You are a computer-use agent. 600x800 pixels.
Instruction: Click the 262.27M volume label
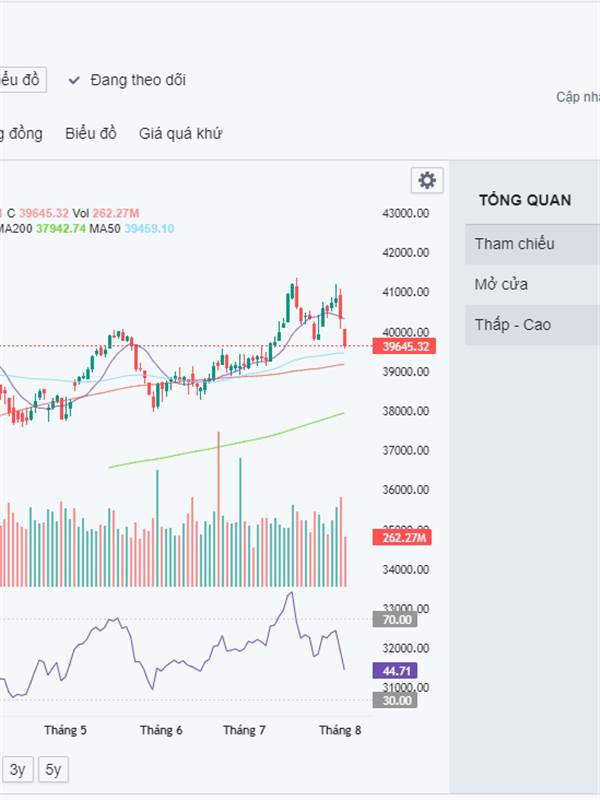pyautogui.click(x=402, y=537)
